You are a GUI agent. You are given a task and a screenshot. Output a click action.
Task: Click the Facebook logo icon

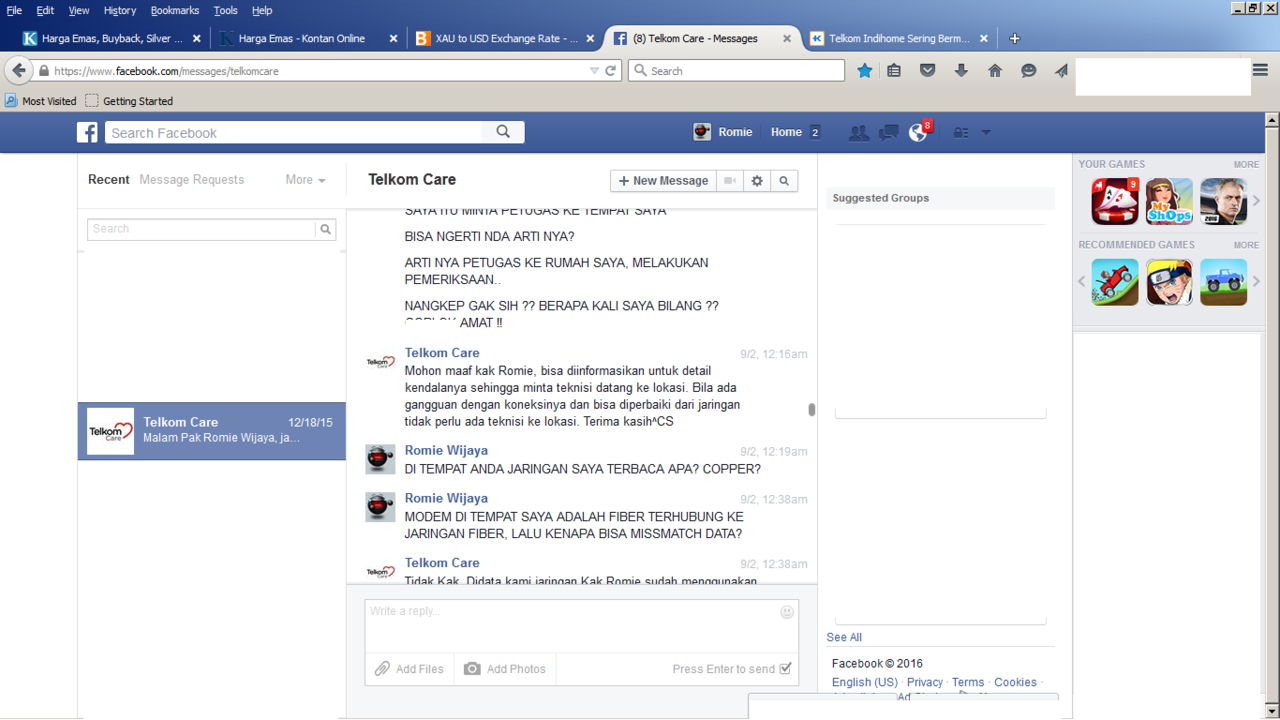pos(88,132)
